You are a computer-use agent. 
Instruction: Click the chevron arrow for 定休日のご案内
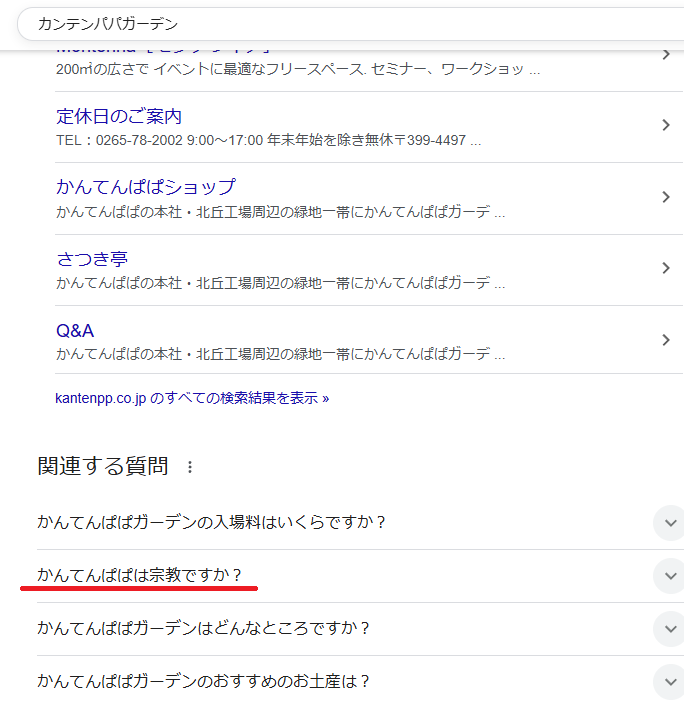pos(666,125)
